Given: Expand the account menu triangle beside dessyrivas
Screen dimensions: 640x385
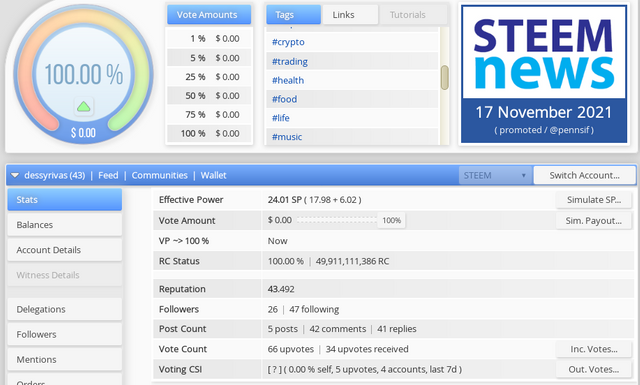Looking at the screenshot, I should [15, 175].
